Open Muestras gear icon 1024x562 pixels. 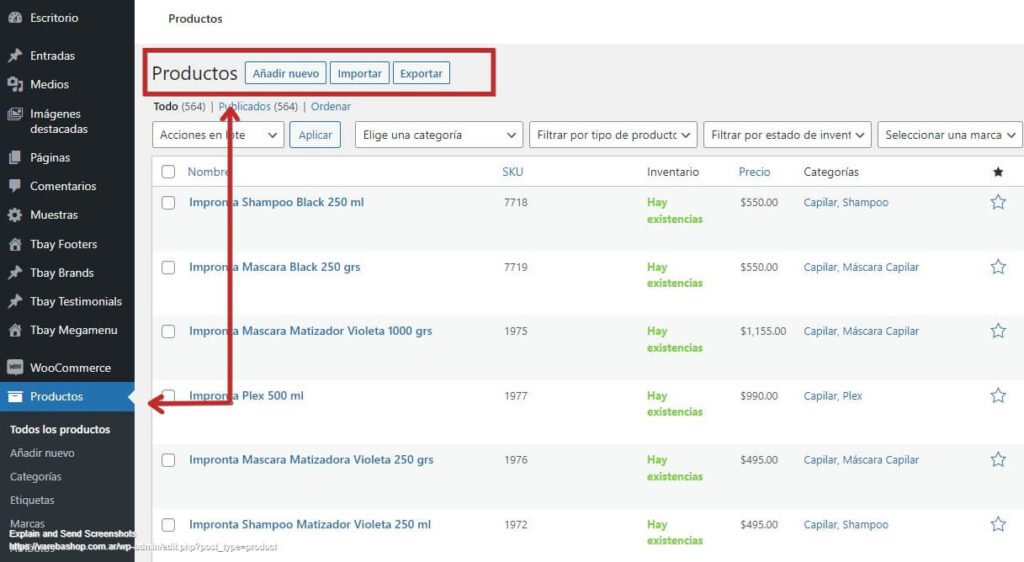tap(14, 215)
